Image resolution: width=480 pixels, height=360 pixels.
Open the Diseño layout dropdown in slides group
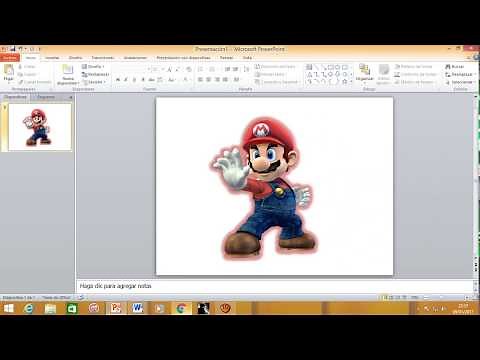pyautogui.click(x=93, y=67)
